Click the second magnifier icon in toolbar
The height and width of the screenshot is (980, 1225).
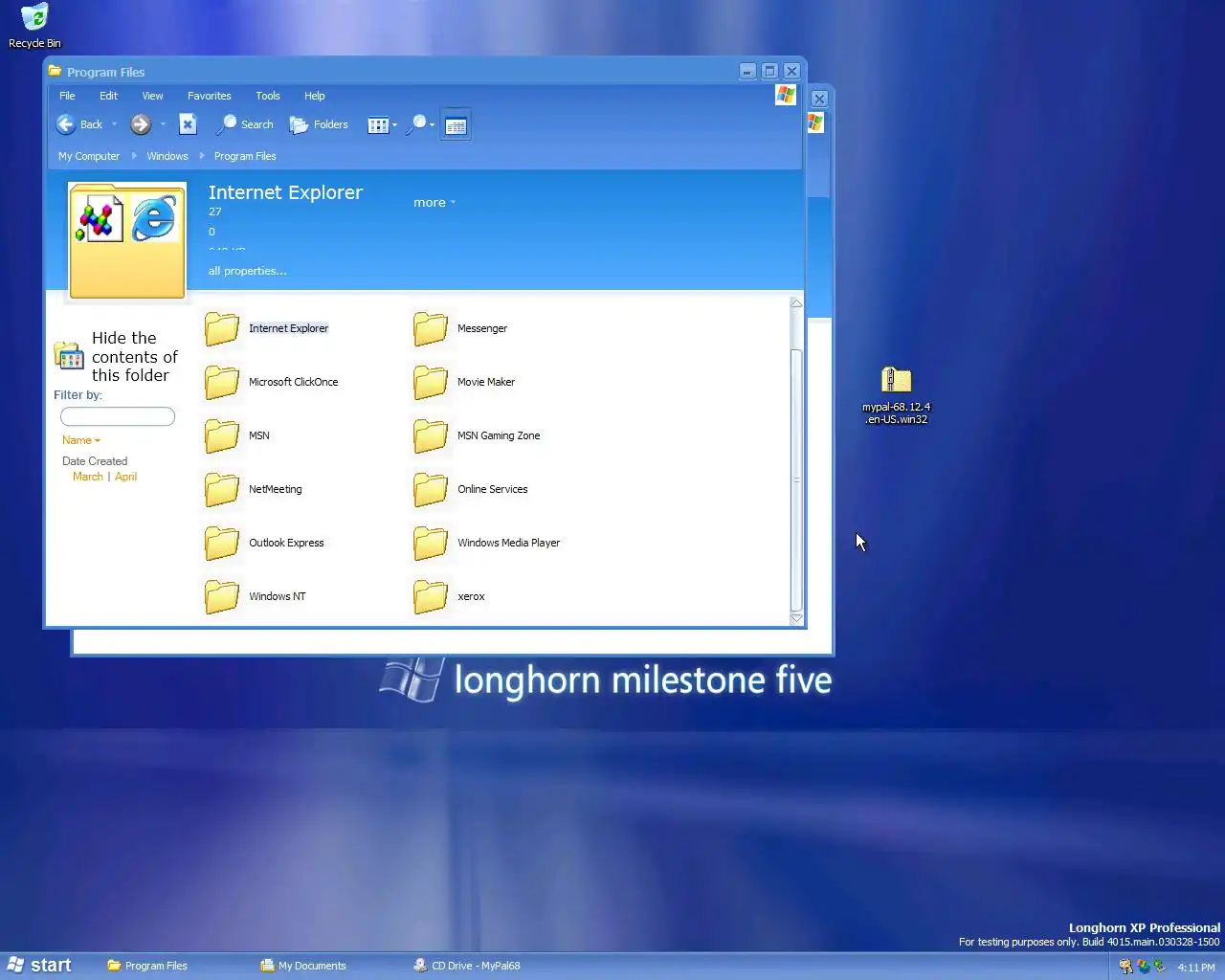point(416,125)
